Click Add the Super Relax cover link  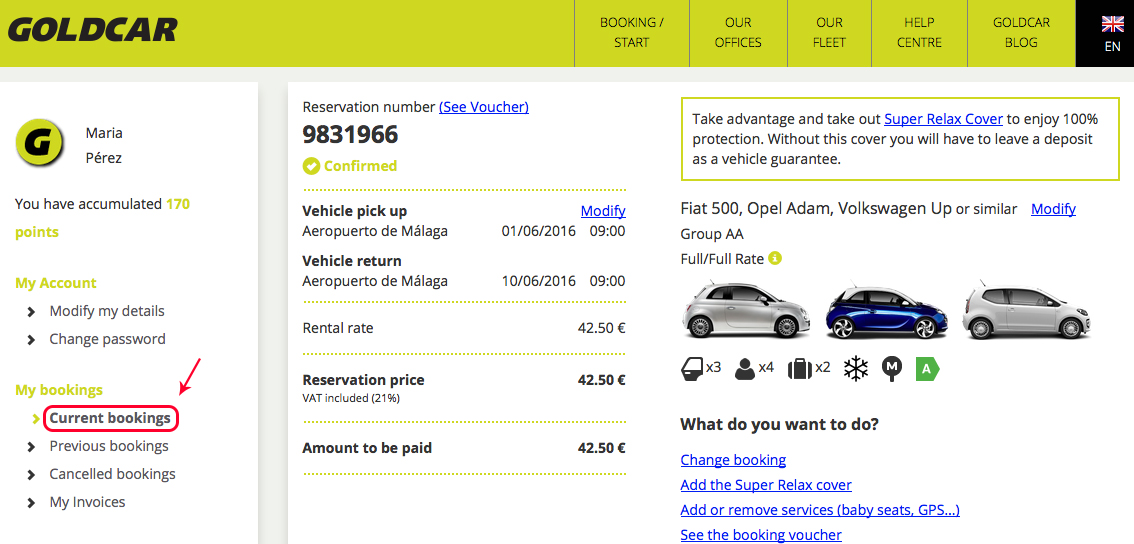766,485
